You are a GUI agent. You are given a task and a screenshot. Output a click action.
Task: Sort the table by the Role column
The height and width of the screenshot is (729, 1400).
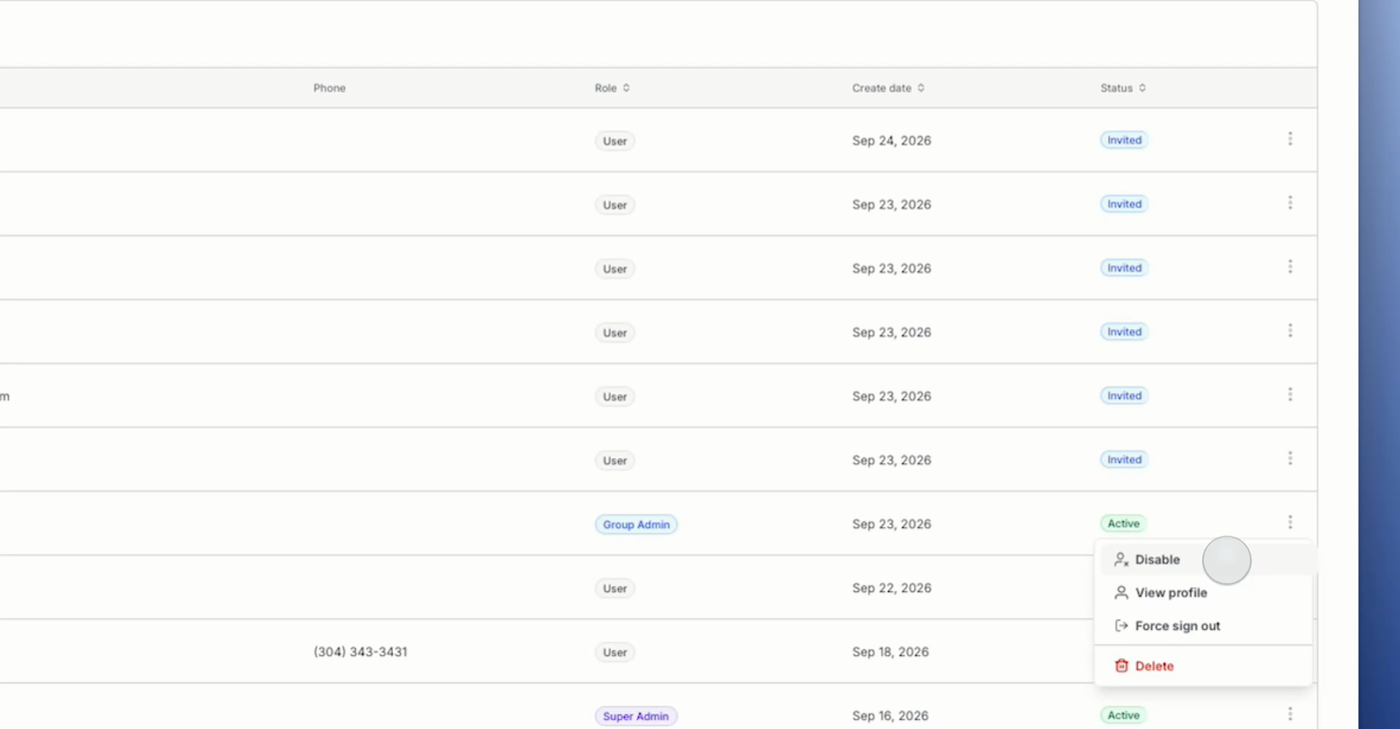[612, 88]
